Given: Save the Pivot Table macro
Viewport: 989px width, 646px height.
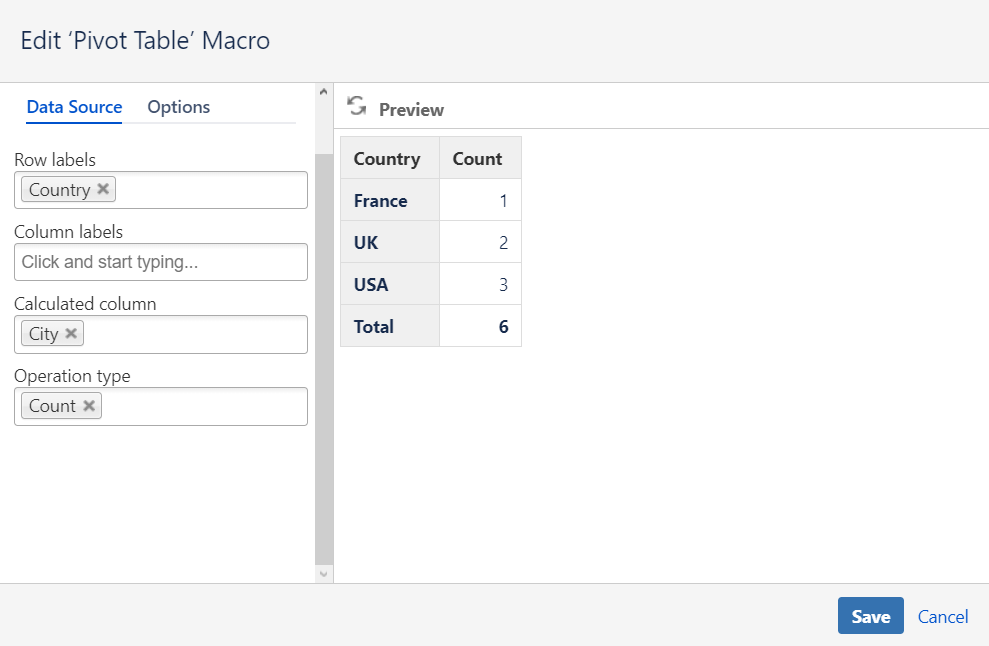Looking at the screenshot, I should (x=870, y=615).
